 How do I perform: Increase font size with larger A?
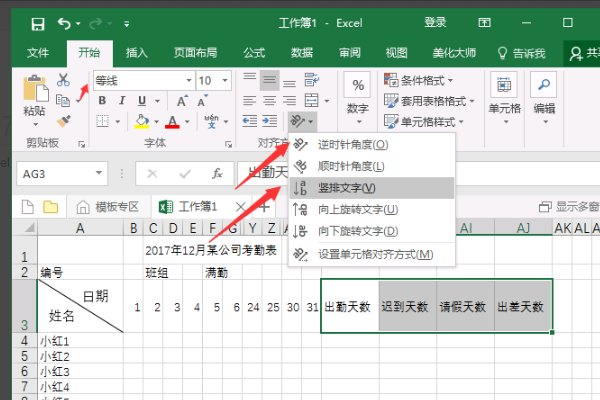pyautogui.click(x=182, y=101)
